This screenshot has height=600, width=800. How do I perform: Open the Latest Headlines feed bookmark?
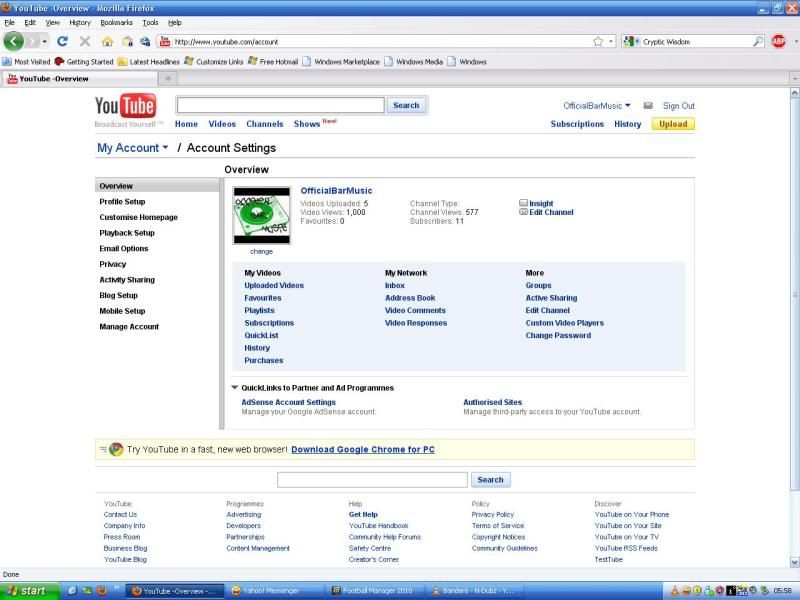click(x=148, y=62)
